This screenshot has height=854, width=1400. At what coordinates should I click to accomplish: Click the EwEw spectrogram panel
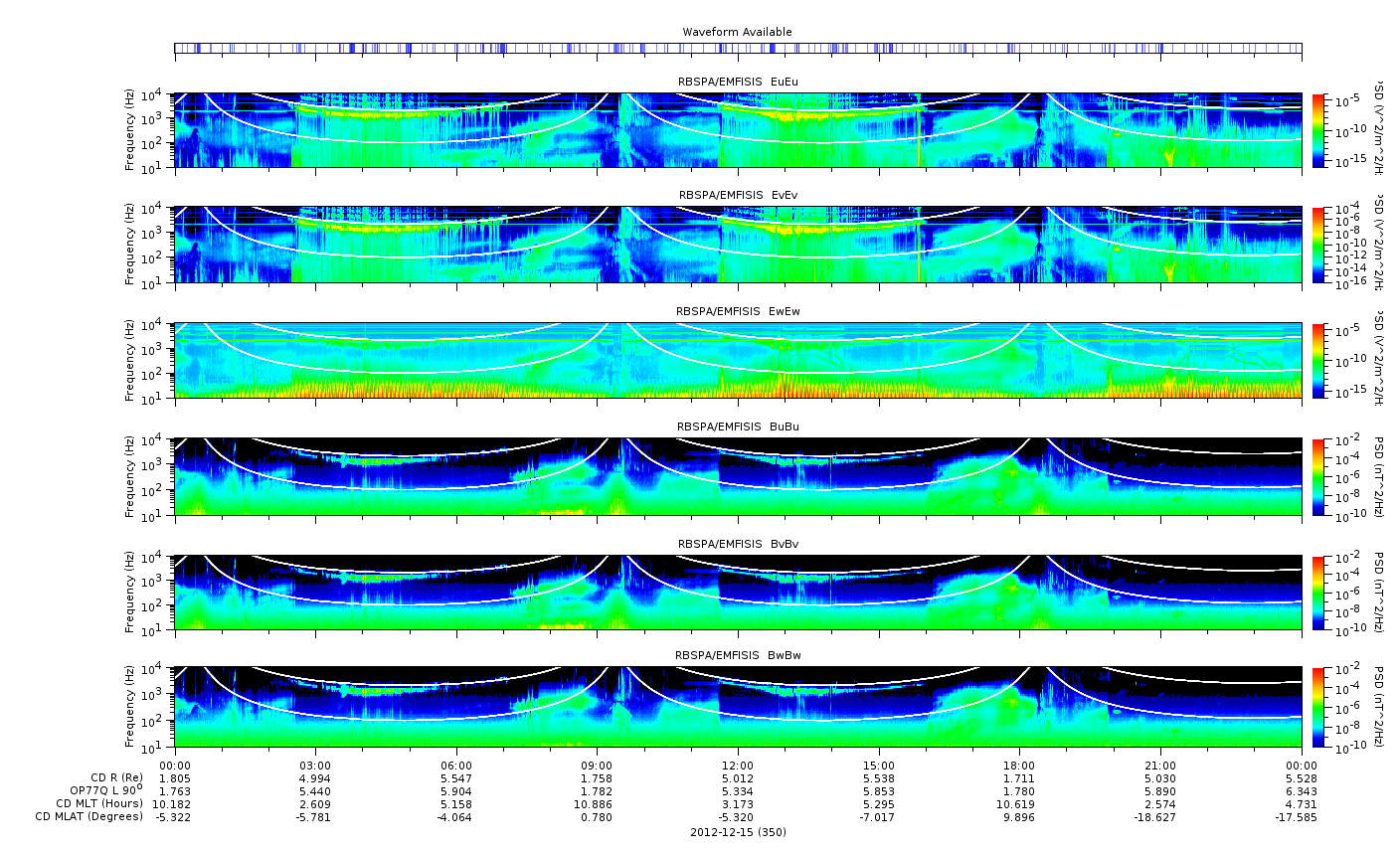point(738,361)
